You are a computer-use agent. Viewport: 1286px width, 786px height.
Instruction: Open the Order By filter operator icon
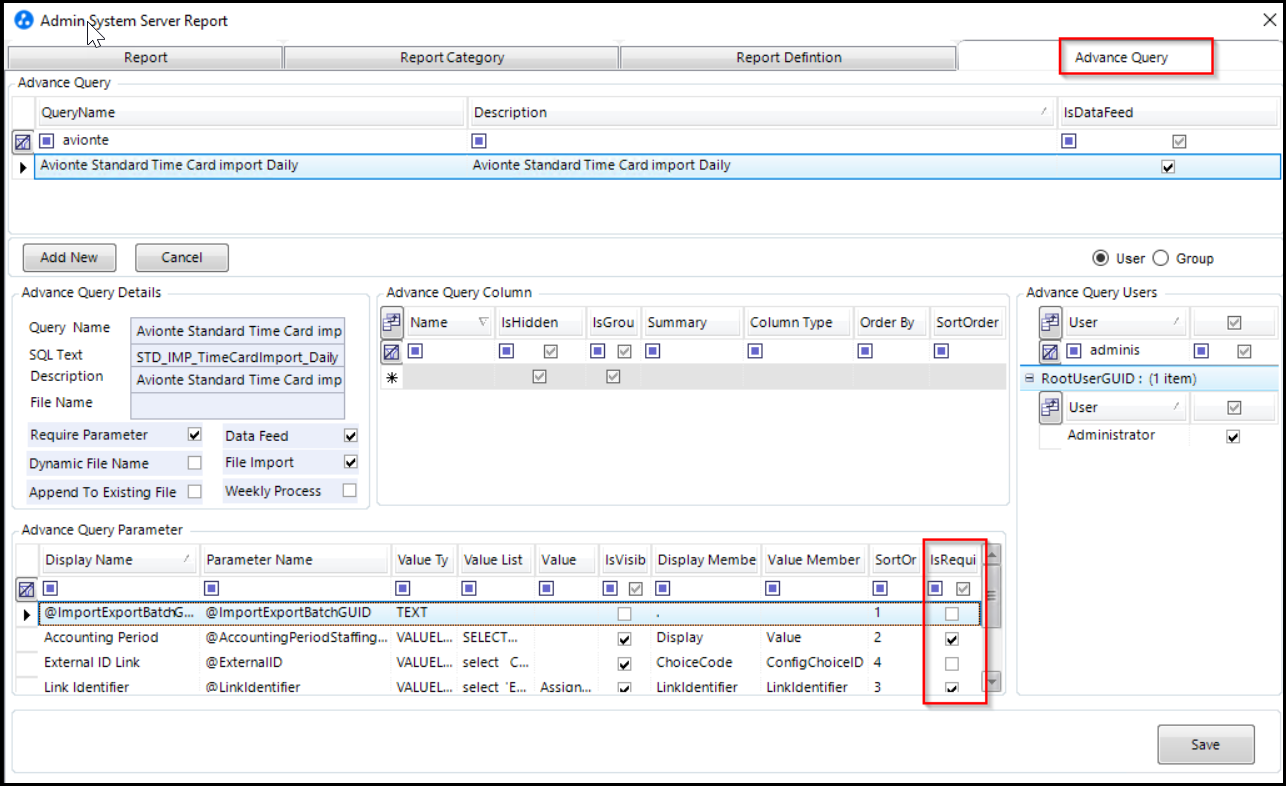[866, 351]
